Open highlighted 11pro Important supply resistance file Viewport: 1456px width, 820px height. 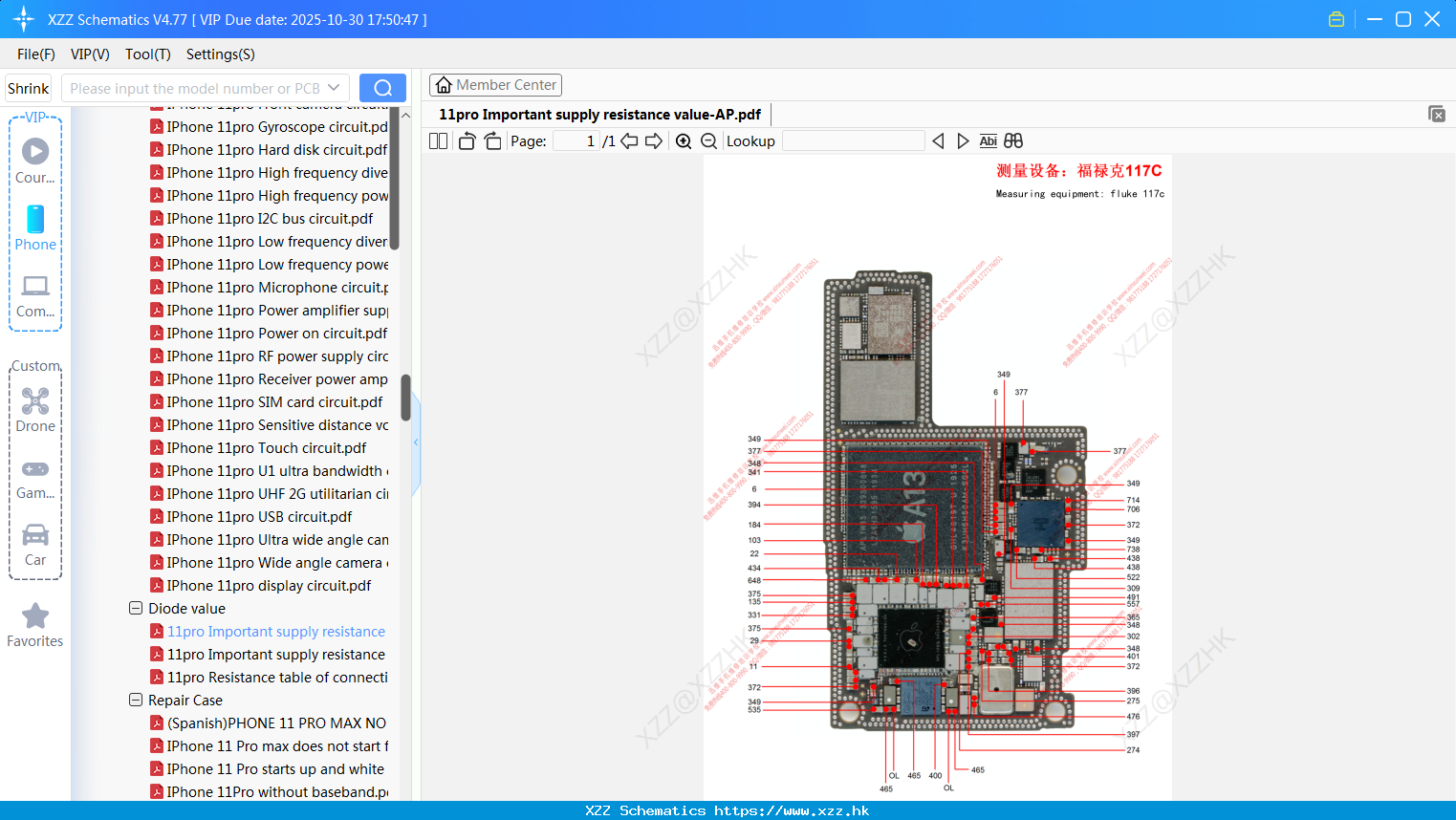pos(268,631)
